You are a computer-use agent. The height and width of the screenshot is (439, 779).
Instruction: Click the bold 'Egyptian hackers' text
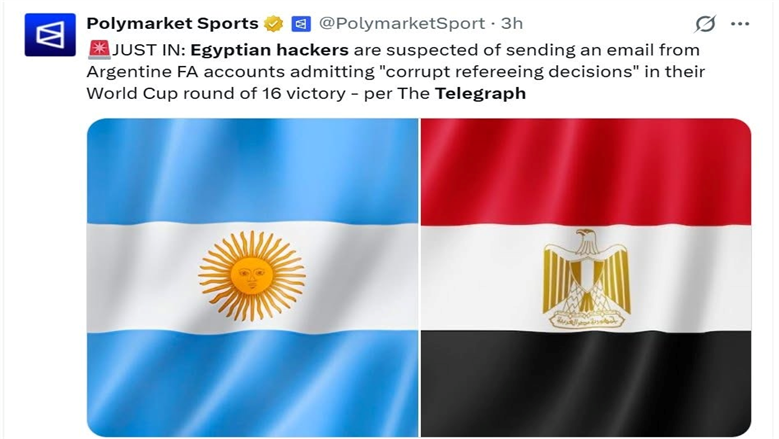point(269,50)
